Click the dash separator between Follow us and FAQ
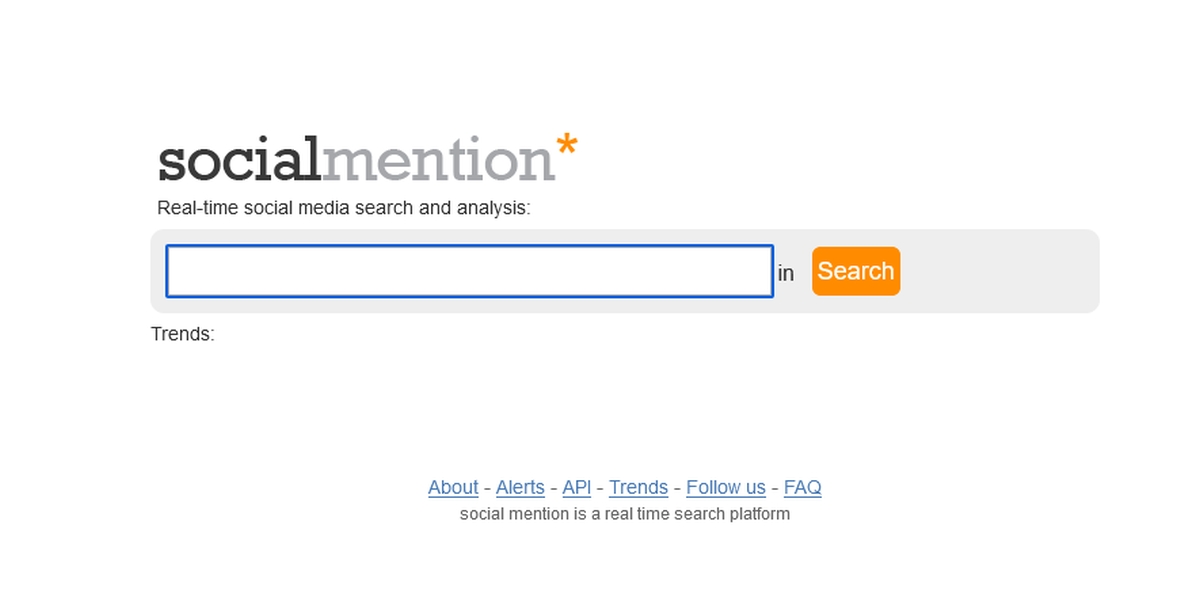This screenshot has width=1200, height=600. click(x=775, y=487)
